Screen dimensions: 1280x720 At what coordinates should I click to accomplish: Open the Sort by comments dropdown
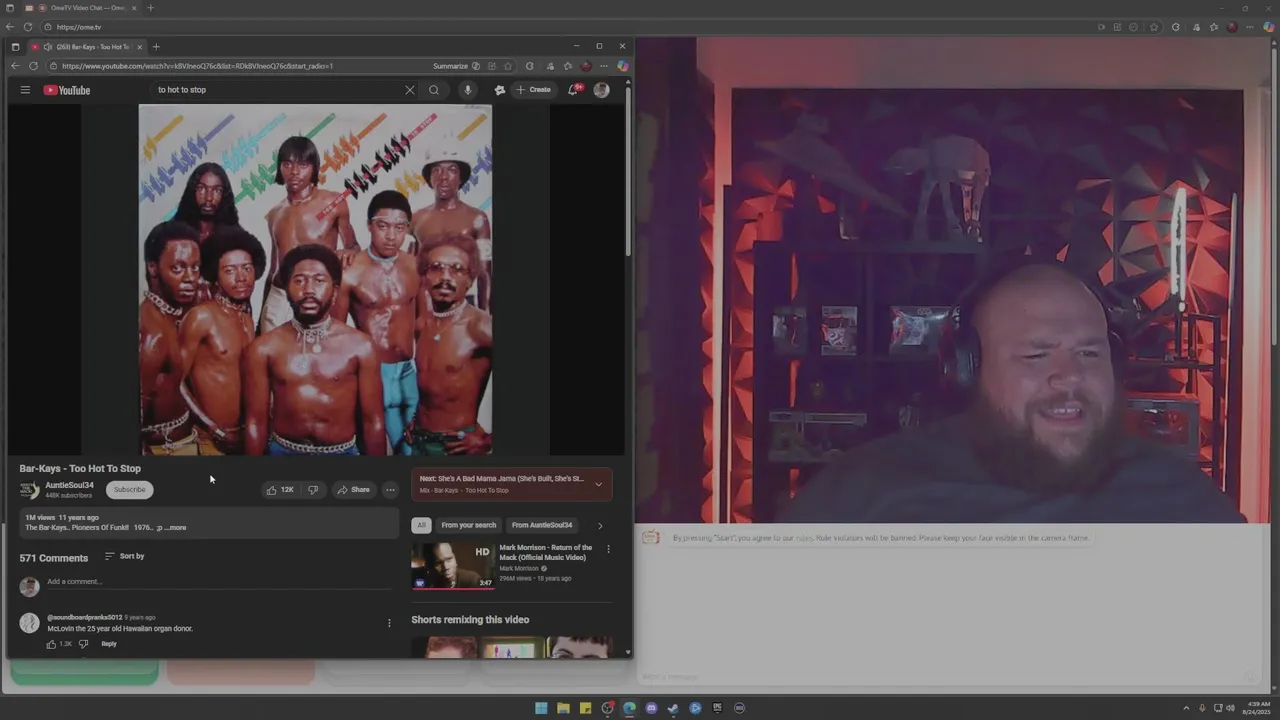click(125, 556)
